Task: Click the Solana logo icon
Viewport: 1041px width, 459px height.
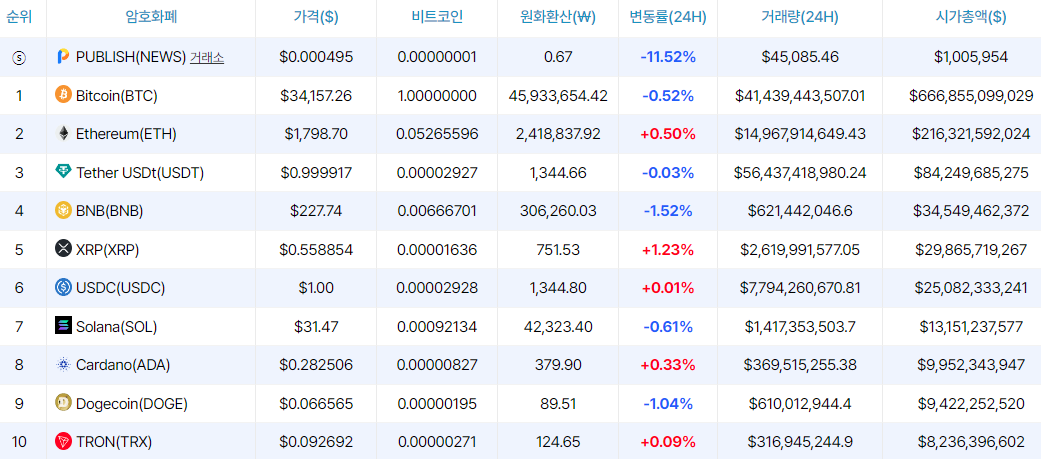Action: (63, 325)
